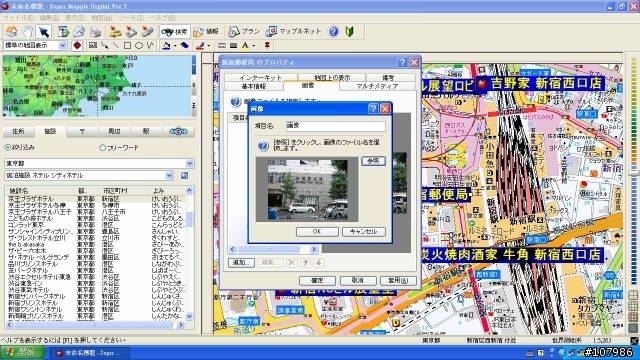Click キャンセル in the 画像 dialog
Image resolution: width=640 pixels, height=360 pixels.
(x=364, y=231)
